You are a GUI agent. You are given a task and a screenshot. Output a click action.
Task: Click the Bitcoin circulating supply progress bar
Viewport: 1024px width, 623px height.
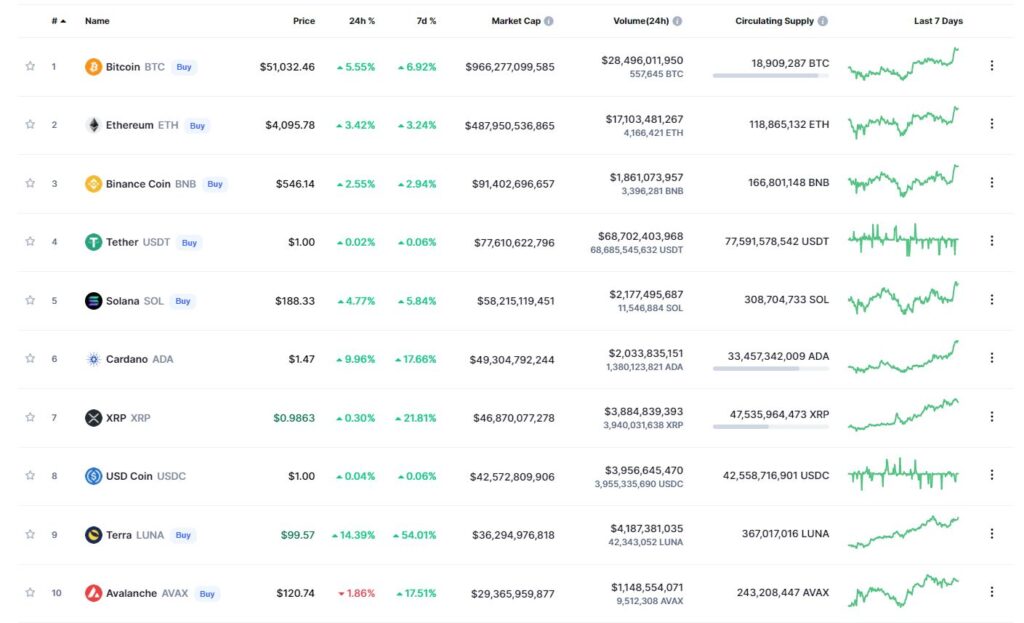click(771, 76)
